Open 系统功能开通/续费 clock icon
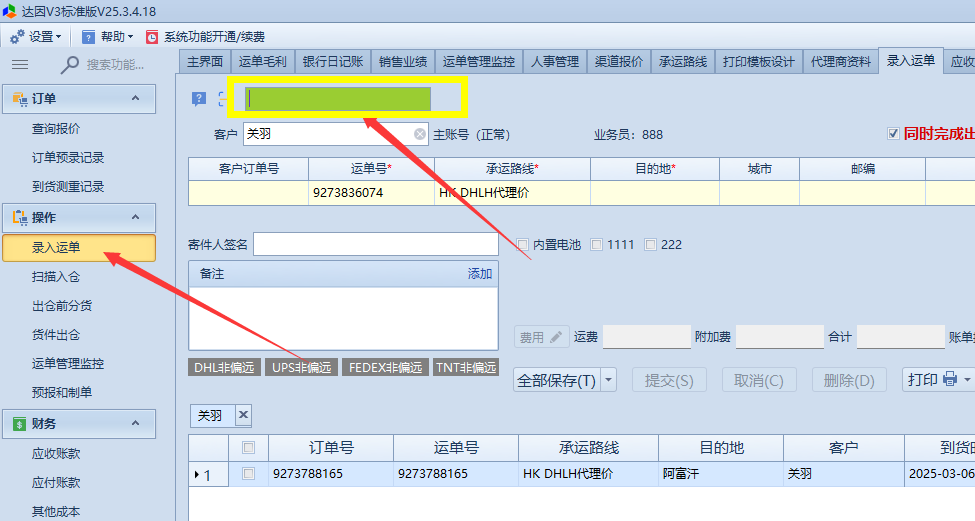This screenshot has width=975, height=521. [152, 37]
